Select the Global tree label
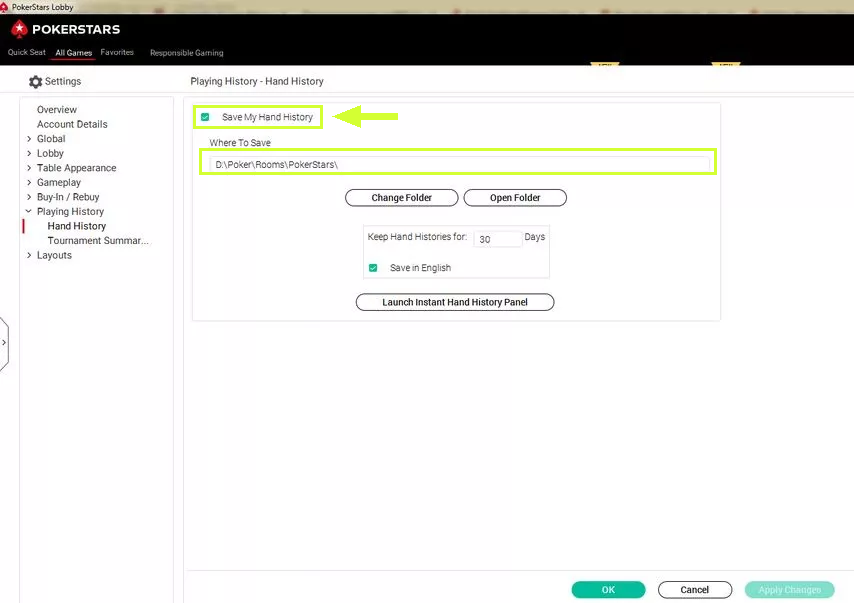 (51, 139)
